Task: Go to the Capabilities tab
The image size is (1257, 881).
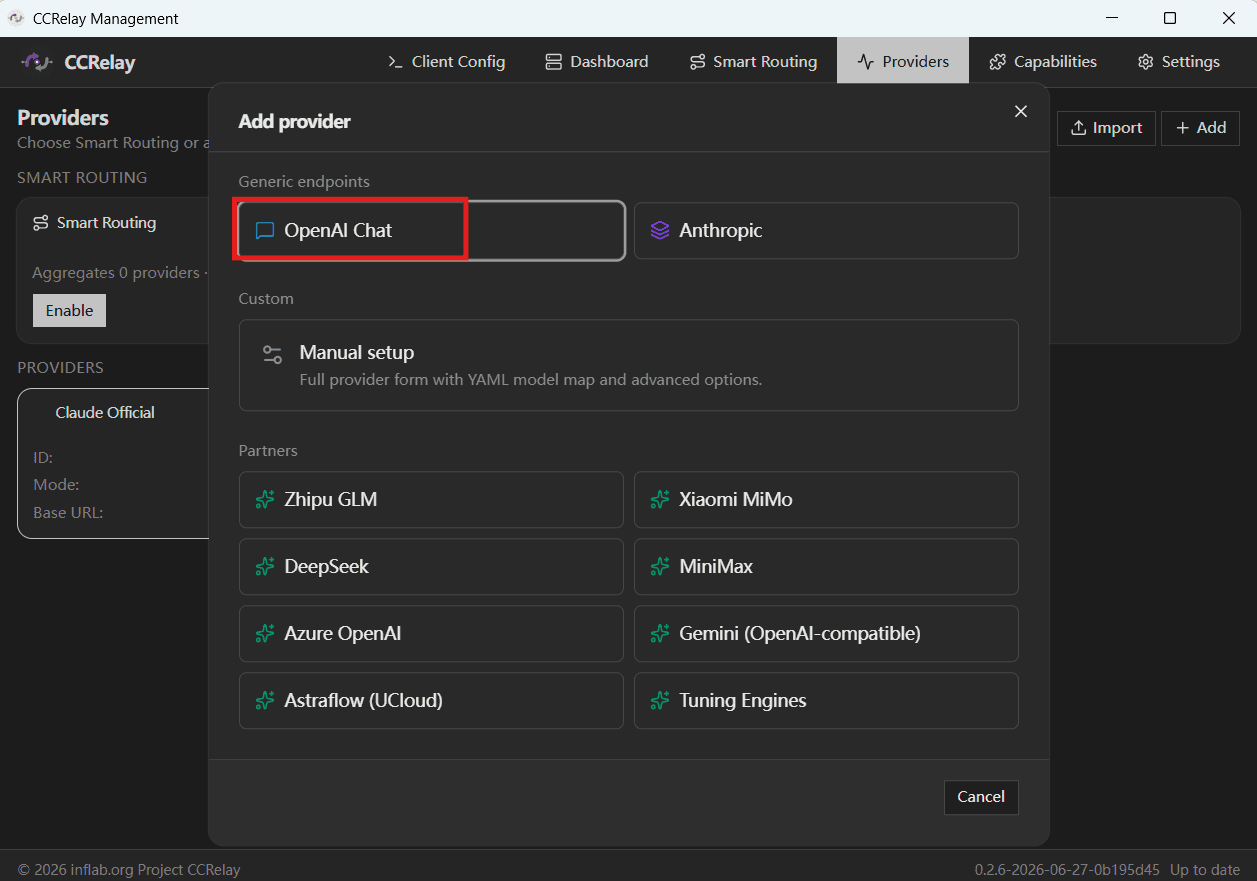Action: 1043,61
